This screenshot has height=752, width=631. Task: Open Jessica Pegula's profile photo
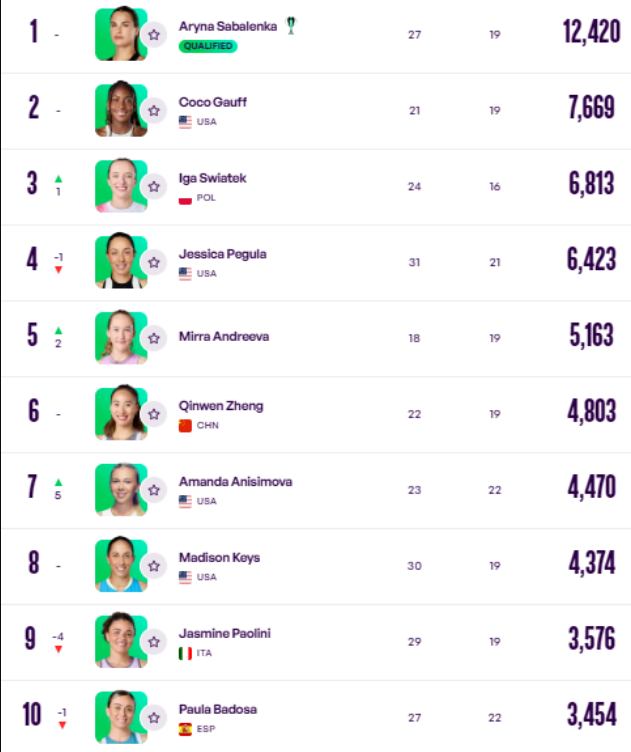121,260
